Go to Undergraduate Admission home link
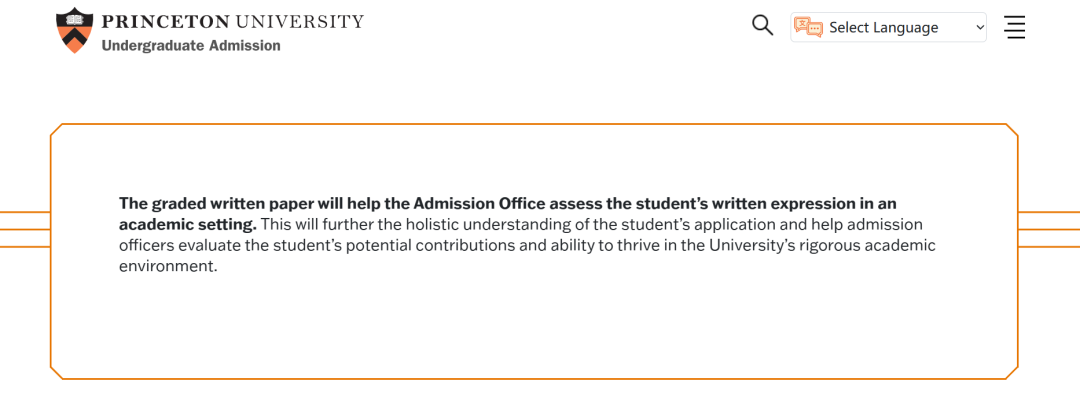 (x=191, y=46)
